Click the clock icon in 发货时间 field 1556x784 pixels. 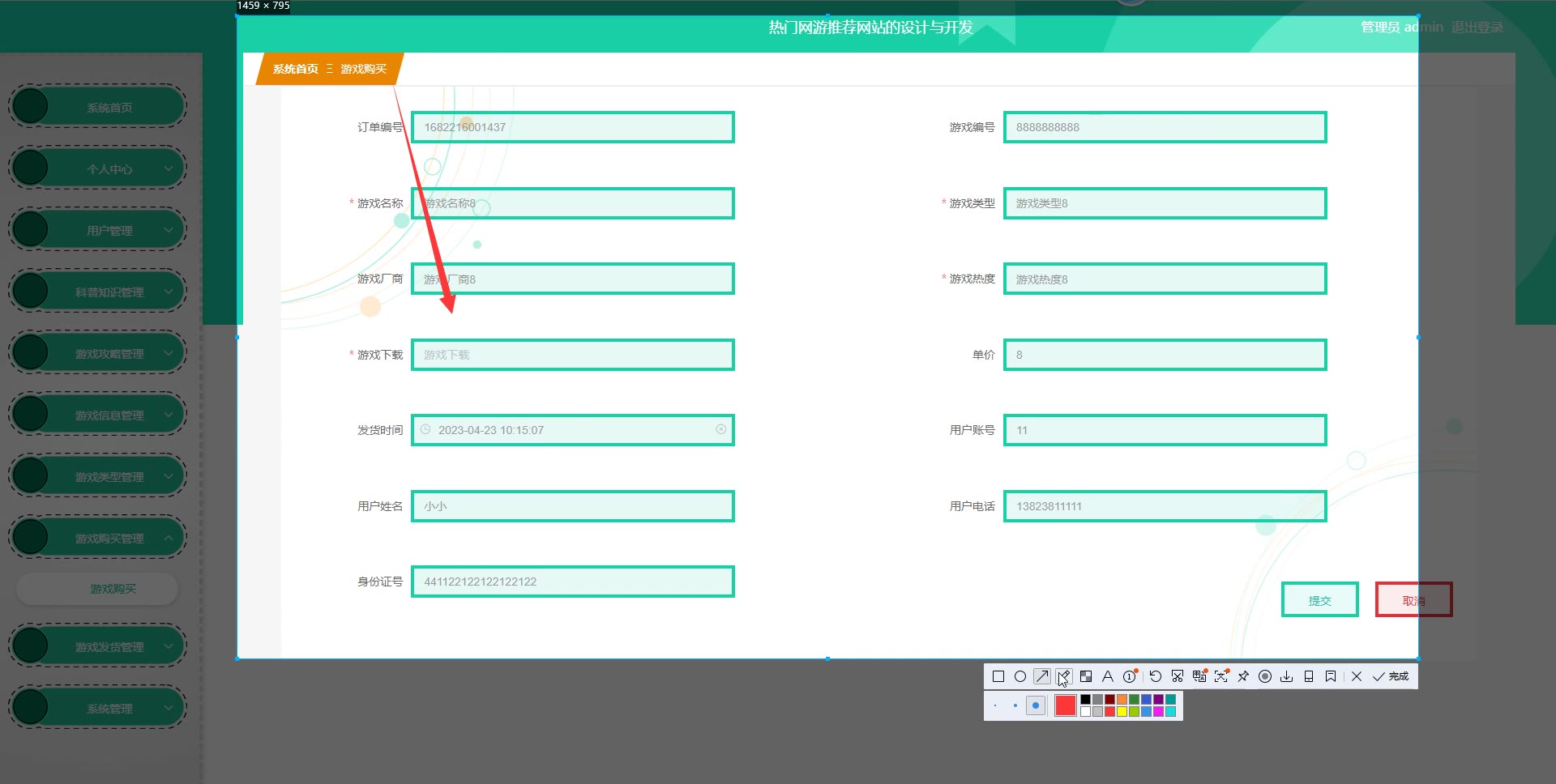(x=425, y=429)
